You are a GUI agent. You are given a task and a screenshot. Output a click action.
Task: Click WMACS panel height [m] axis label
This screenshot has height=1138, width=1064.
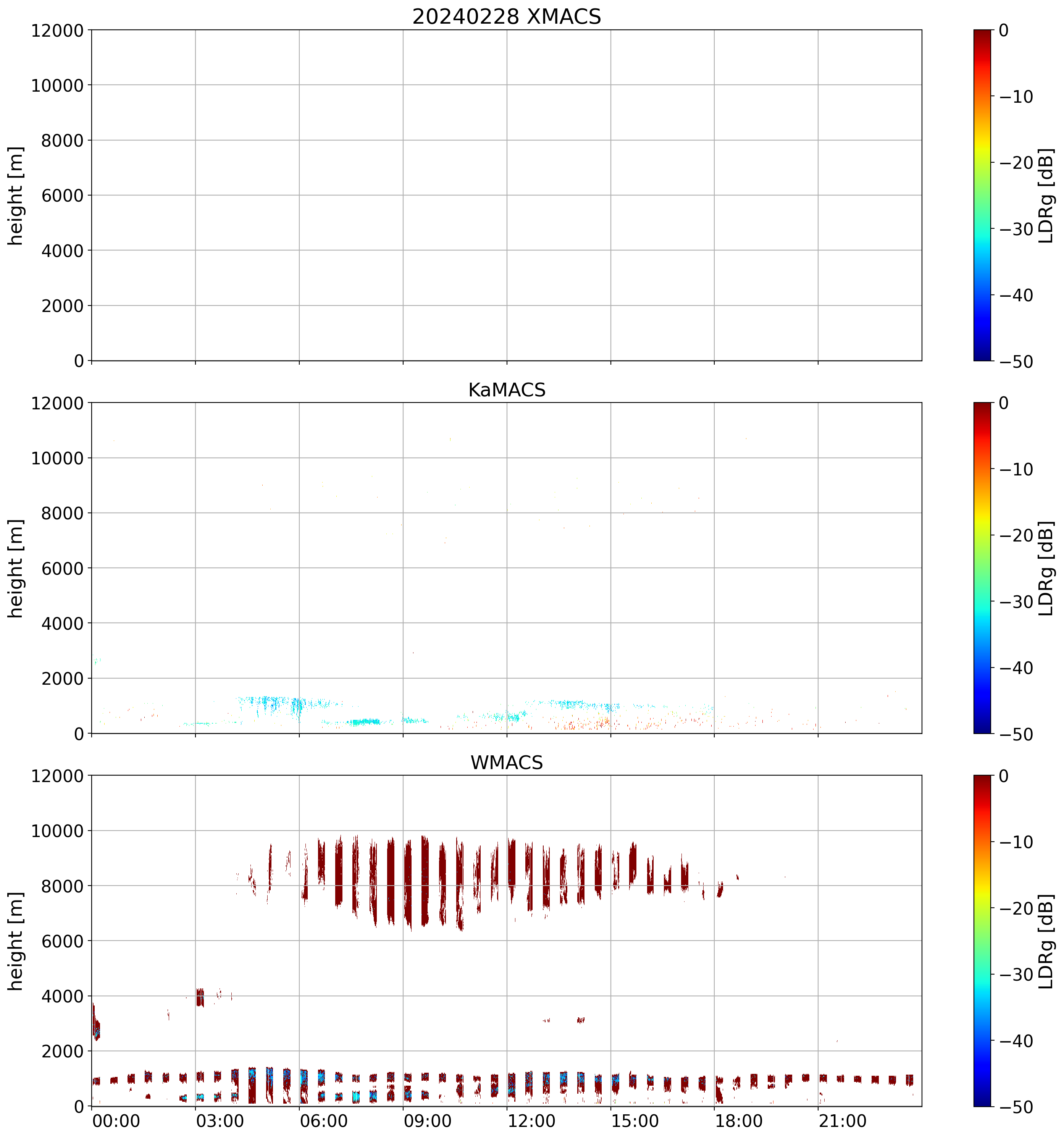pyautogui.click(x=16, y=941)
